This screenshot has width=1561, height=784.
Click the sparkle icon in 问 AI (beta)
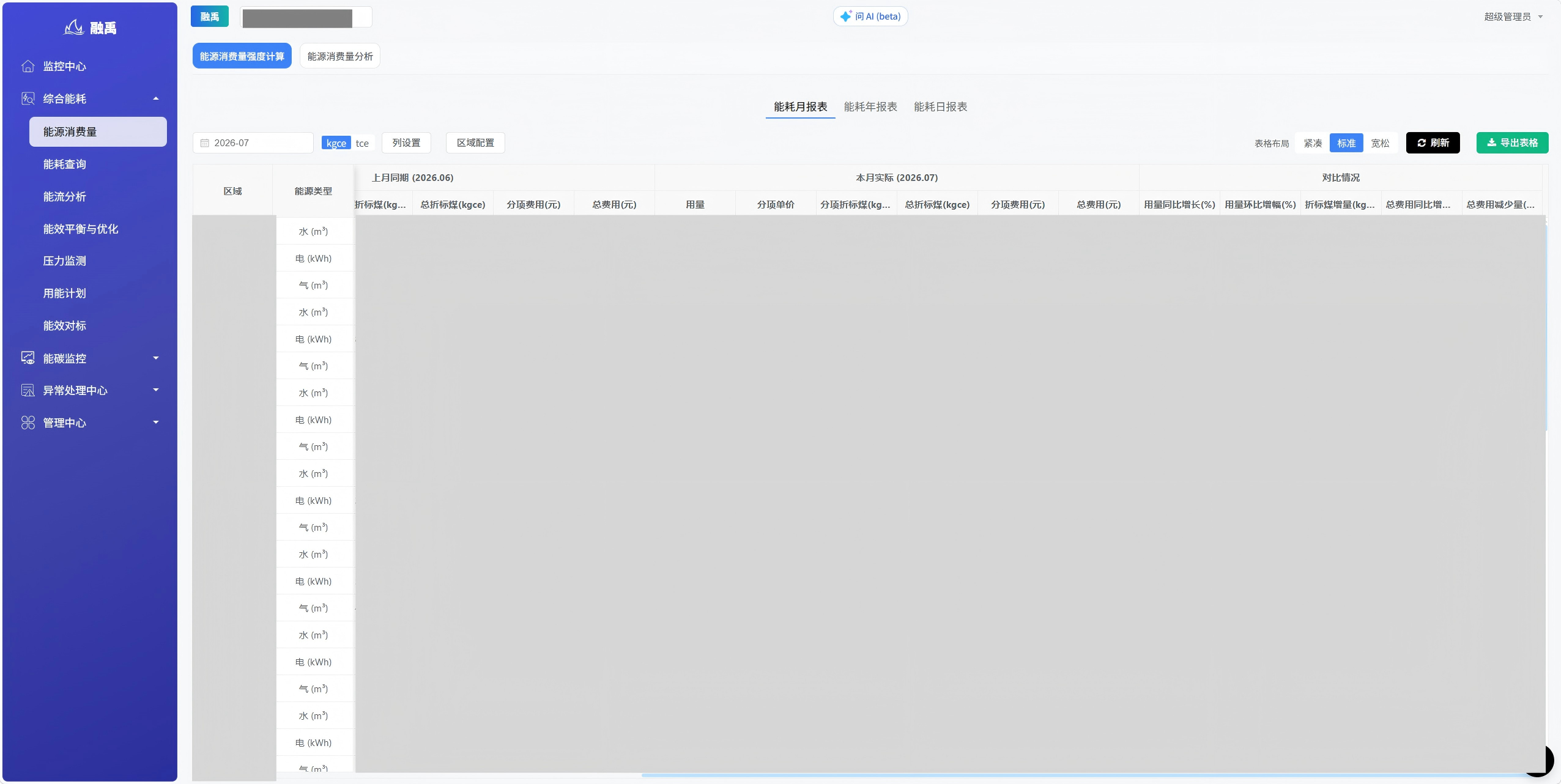point(846,17)
